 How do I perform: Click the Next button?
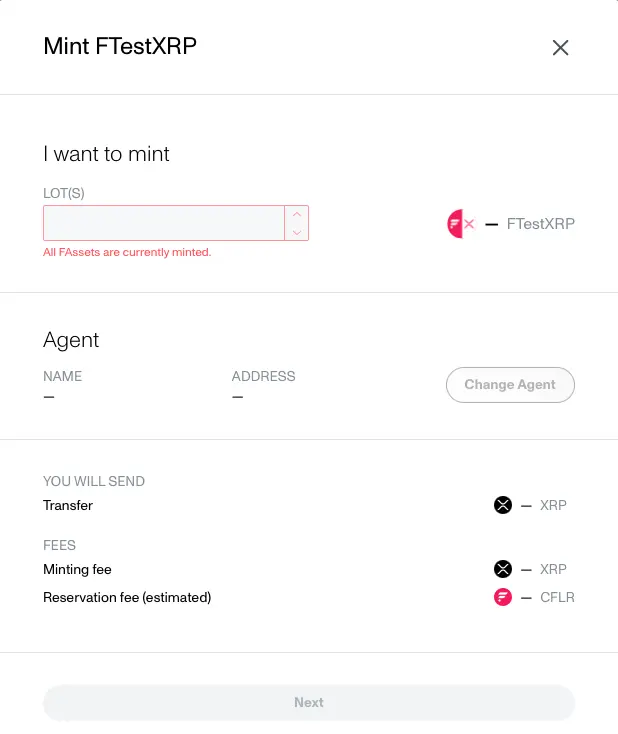coord(308,702)
